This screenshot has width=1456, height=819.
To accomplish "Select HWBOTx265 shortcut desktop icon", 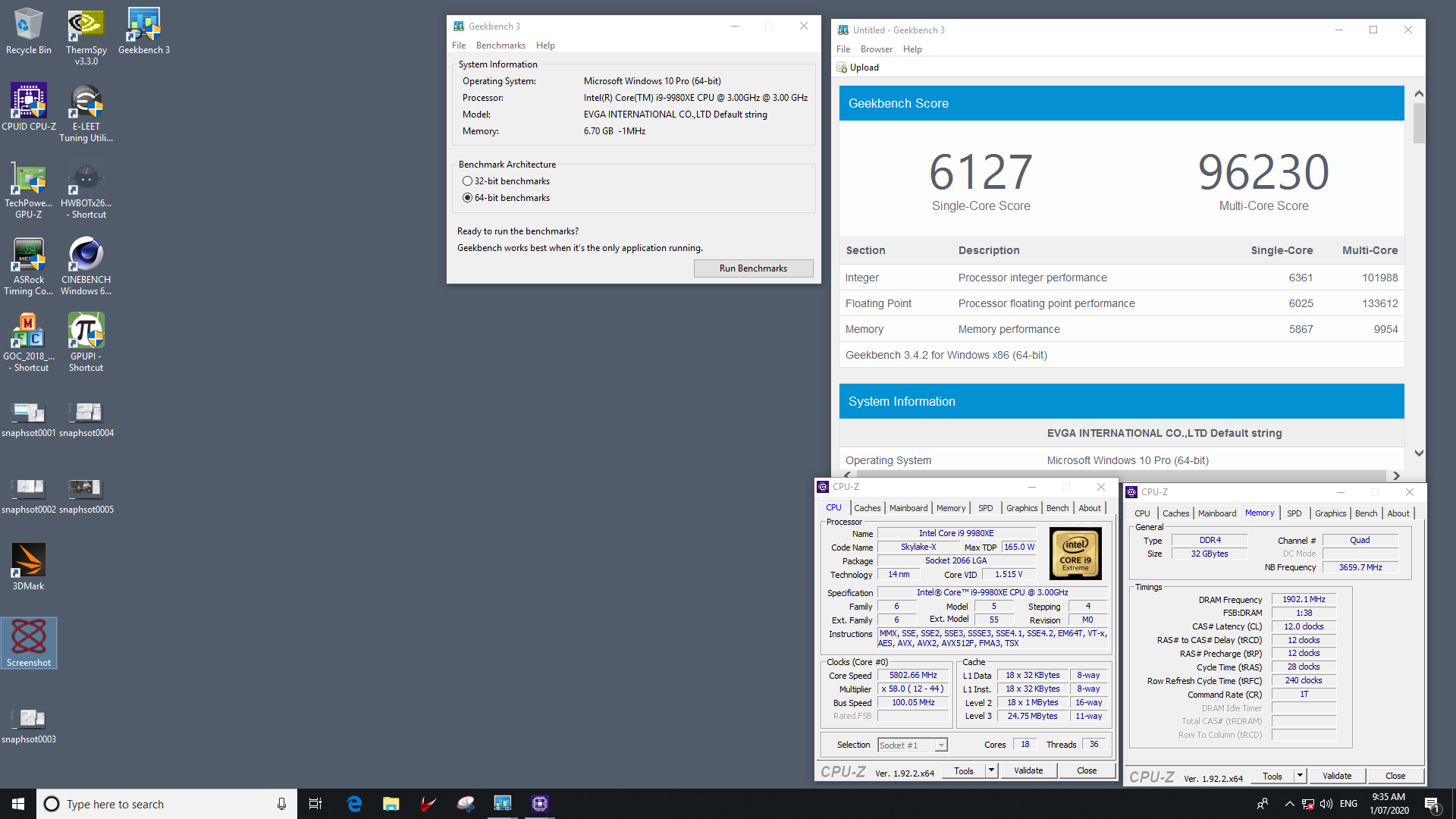I will 86,189.
